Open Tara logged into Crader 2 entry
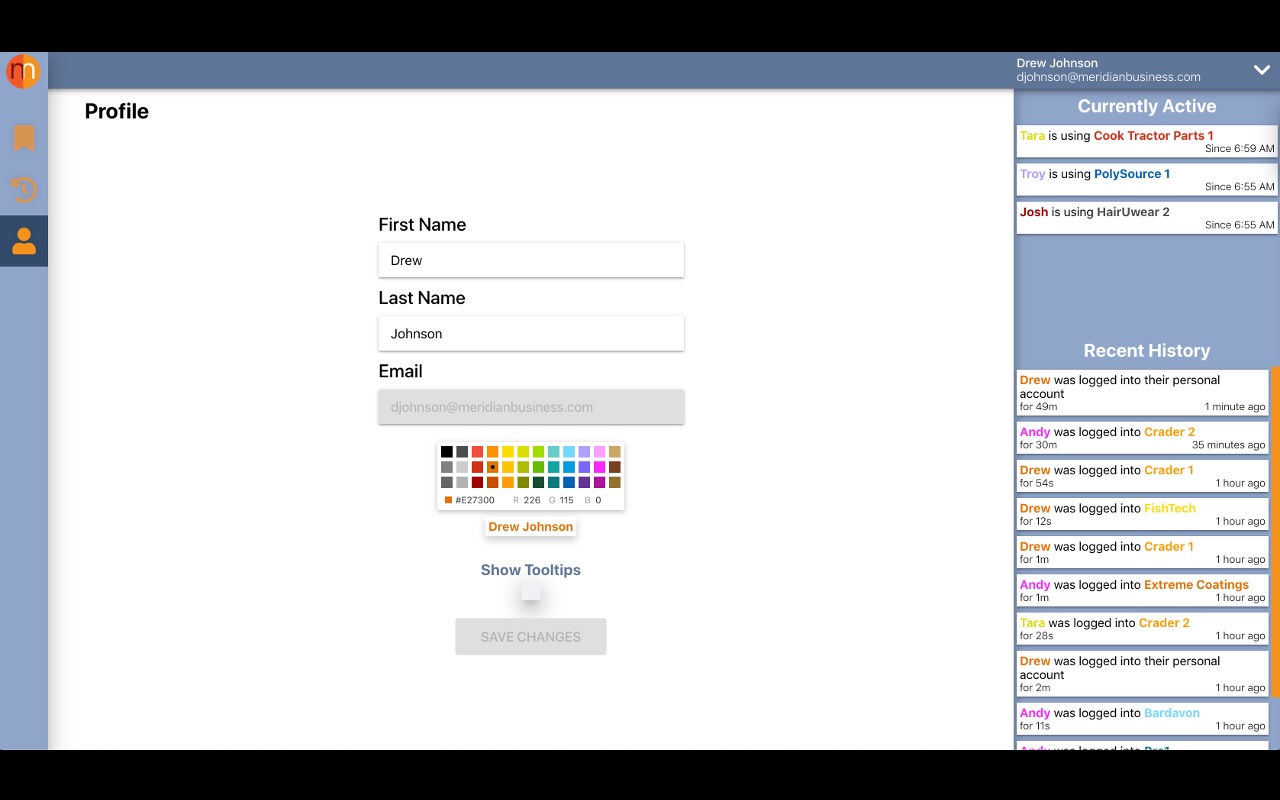The image size is (1280, 800). (x=1142, y=628)
